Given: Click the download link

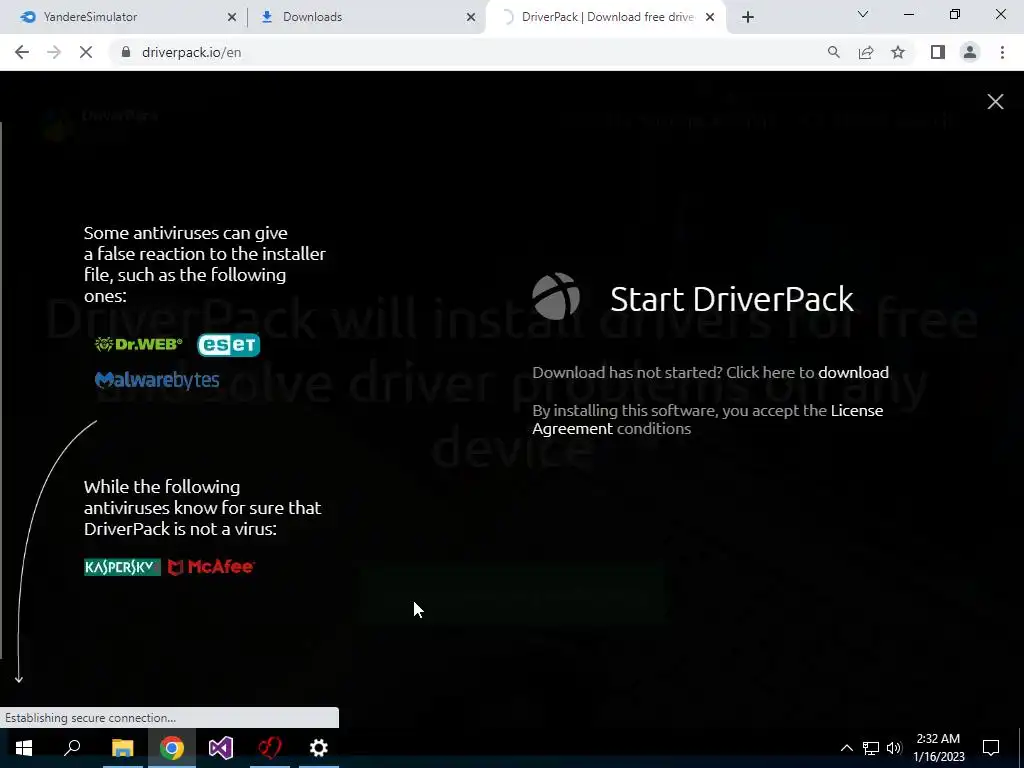Looking at the screenshot, I should click(x=853, y=372).
